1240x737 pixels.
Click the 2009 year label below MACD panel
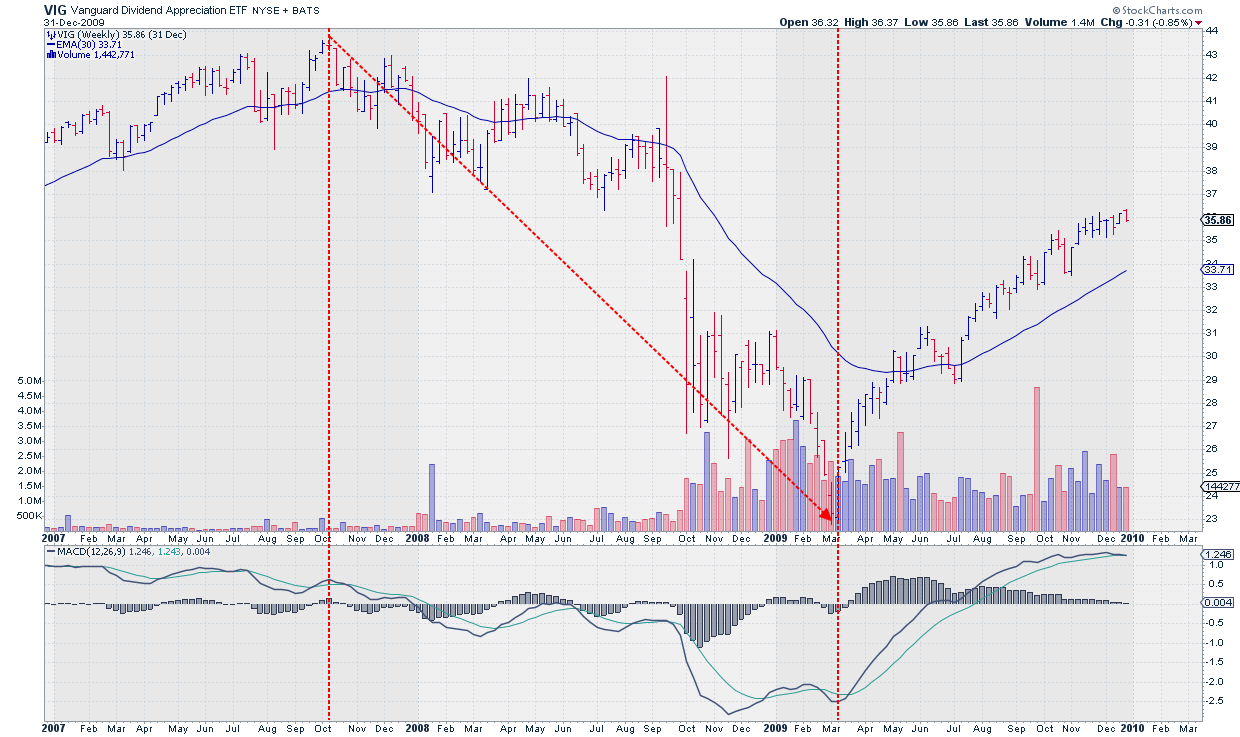(775, 729)
